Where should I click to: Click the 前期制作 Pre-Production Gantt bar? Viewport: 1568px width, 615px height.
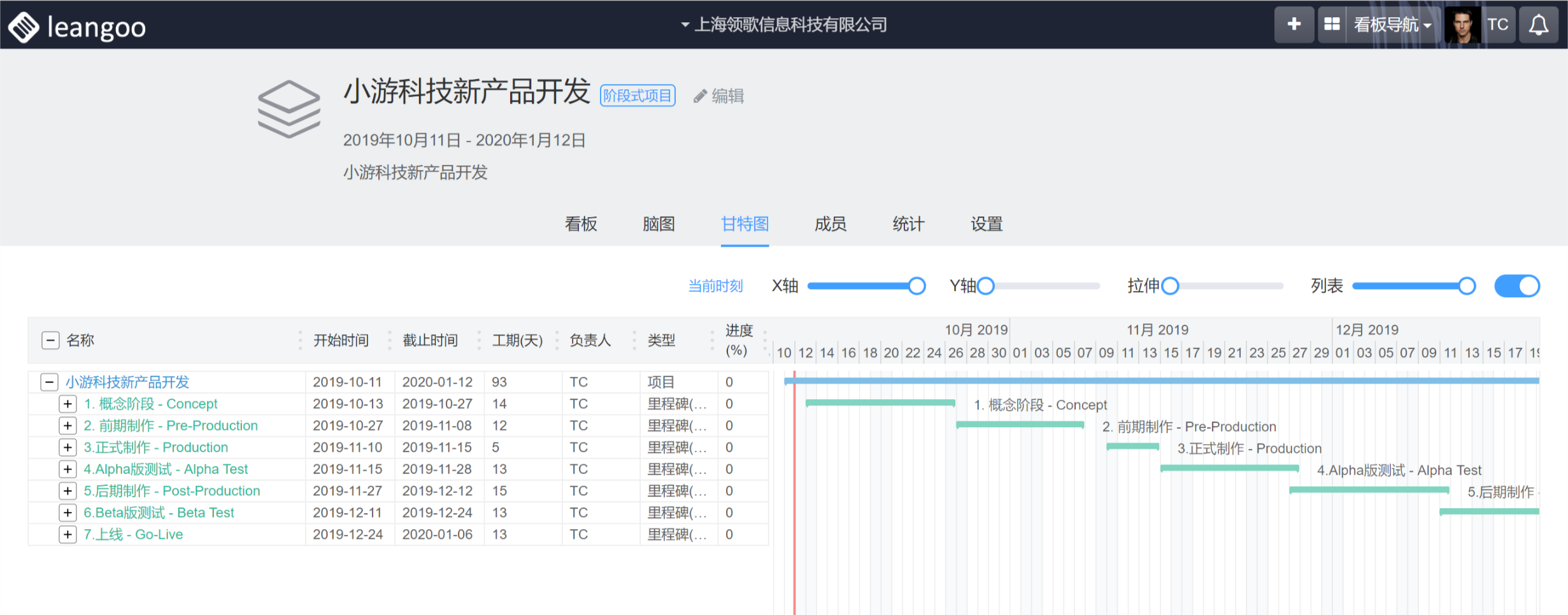(1020, 424)
